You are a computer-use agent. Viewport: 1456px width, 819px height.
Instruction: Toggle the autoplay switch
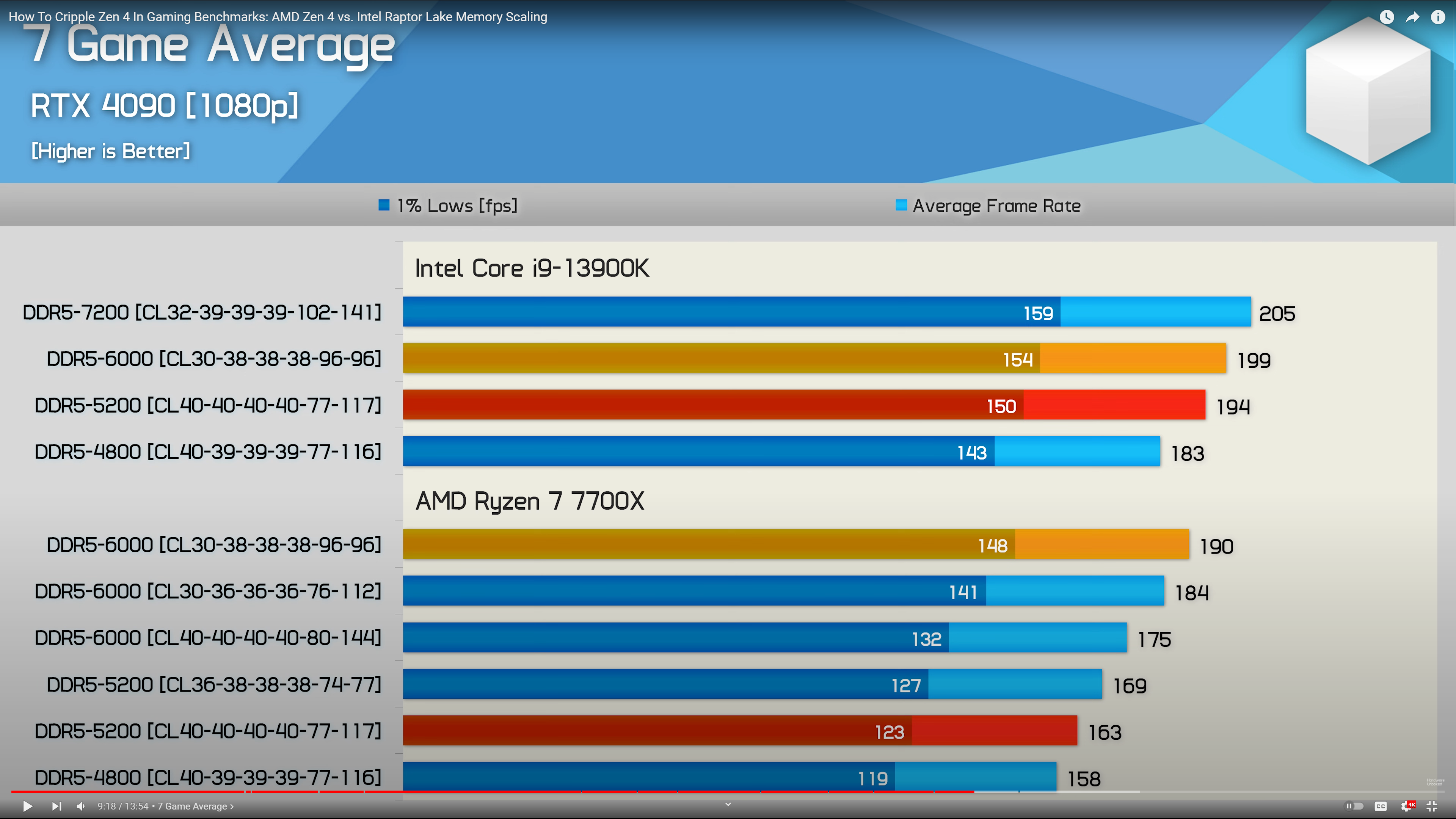pyautogui.click(x=1354, y=806)
